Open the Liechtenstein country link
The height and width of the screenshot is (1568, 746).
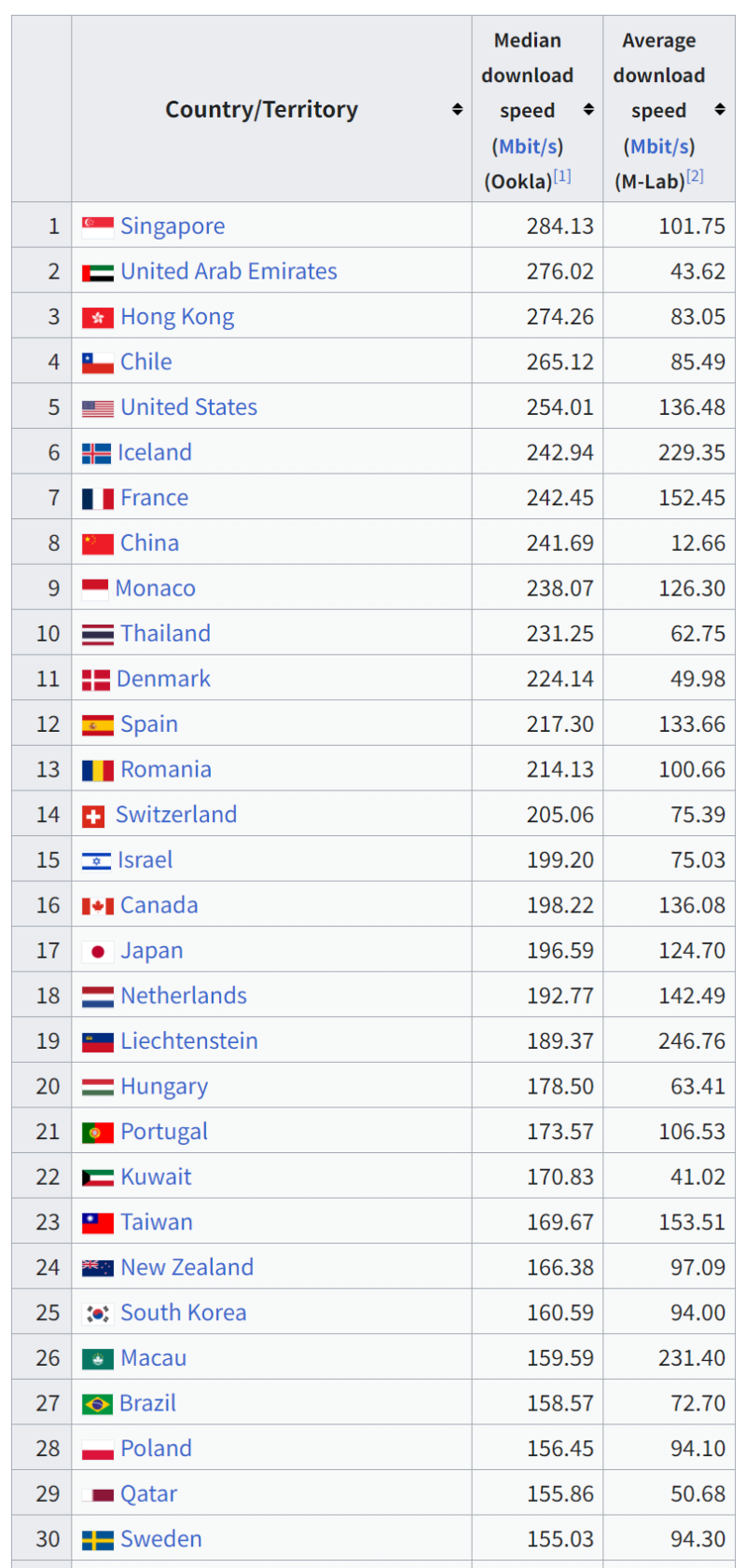tap(189, 1041)
